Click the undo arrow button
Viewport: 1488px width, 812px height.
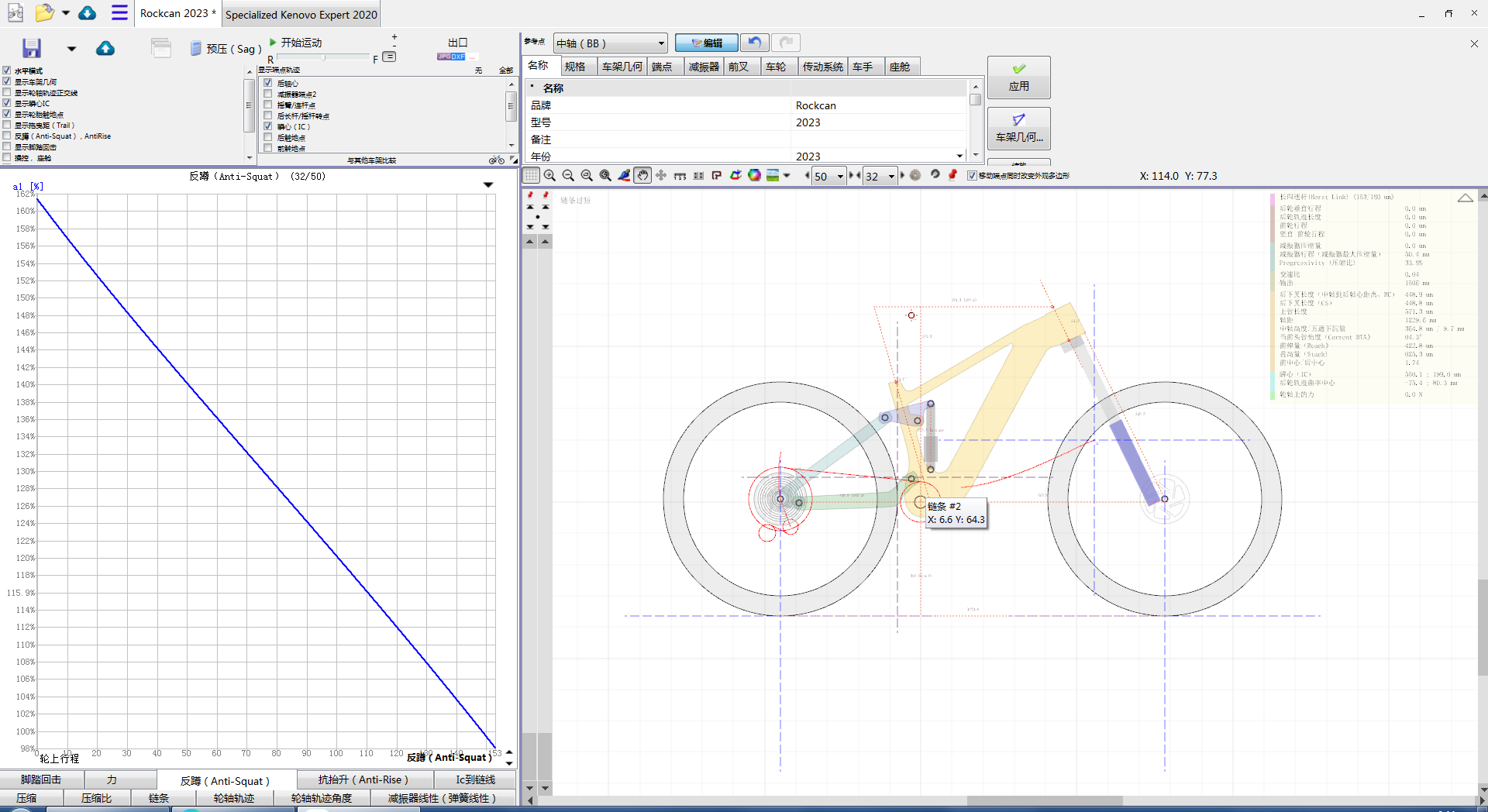coord(755,43)
